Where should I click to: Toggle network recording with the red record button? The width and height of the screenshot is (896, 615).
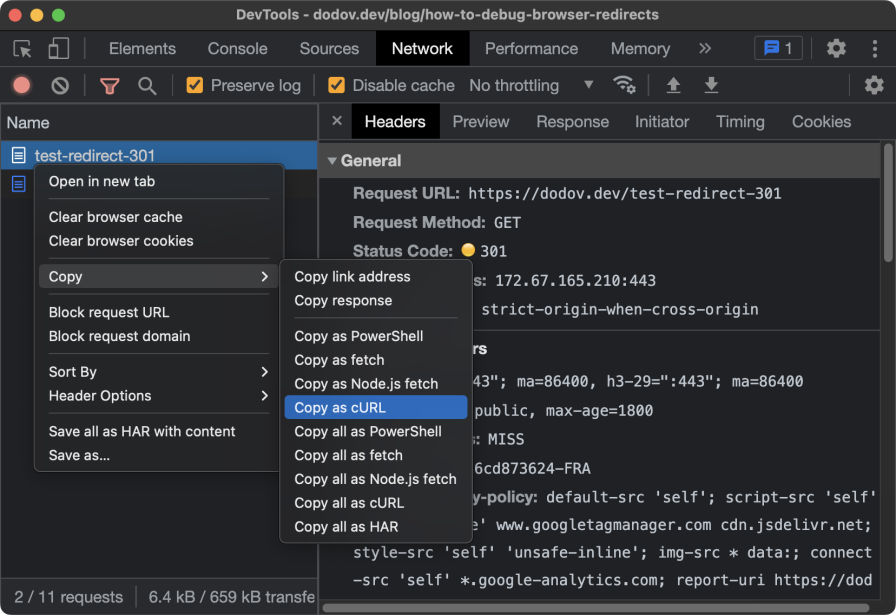21,85
